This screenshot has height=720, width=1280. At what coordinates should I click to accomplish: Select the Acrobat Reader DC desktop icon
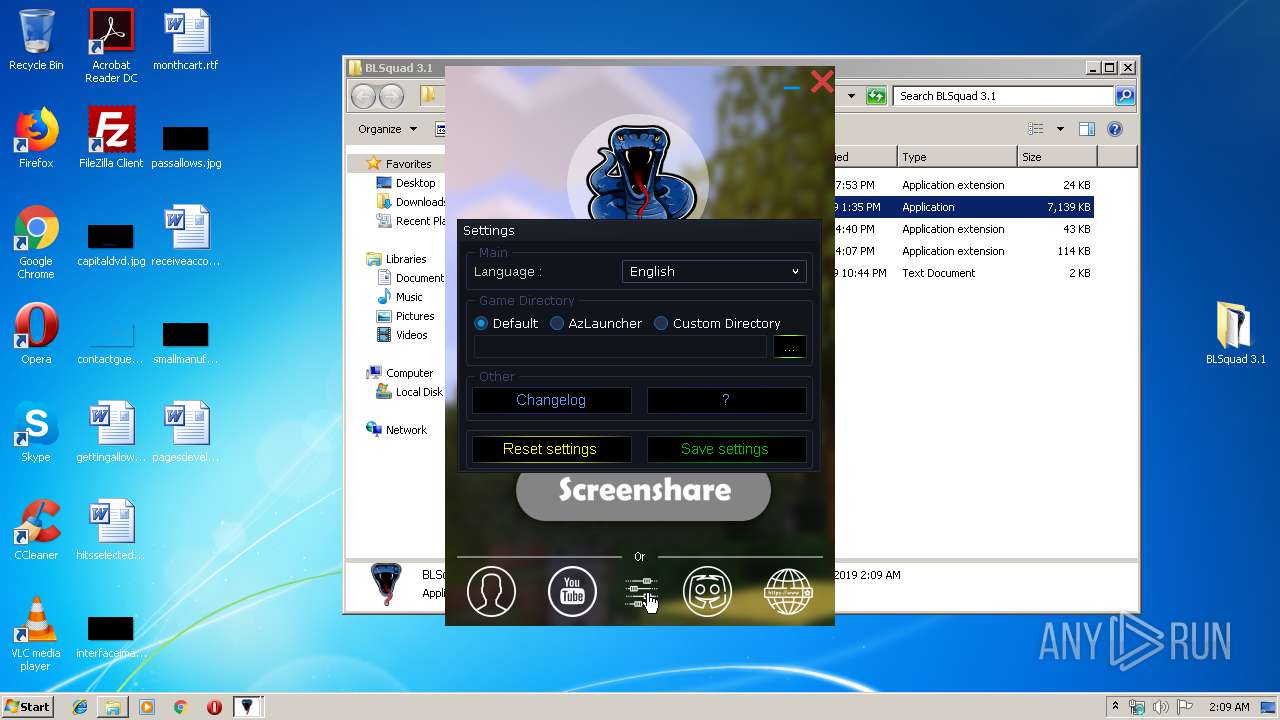click(x=111, y=46)
